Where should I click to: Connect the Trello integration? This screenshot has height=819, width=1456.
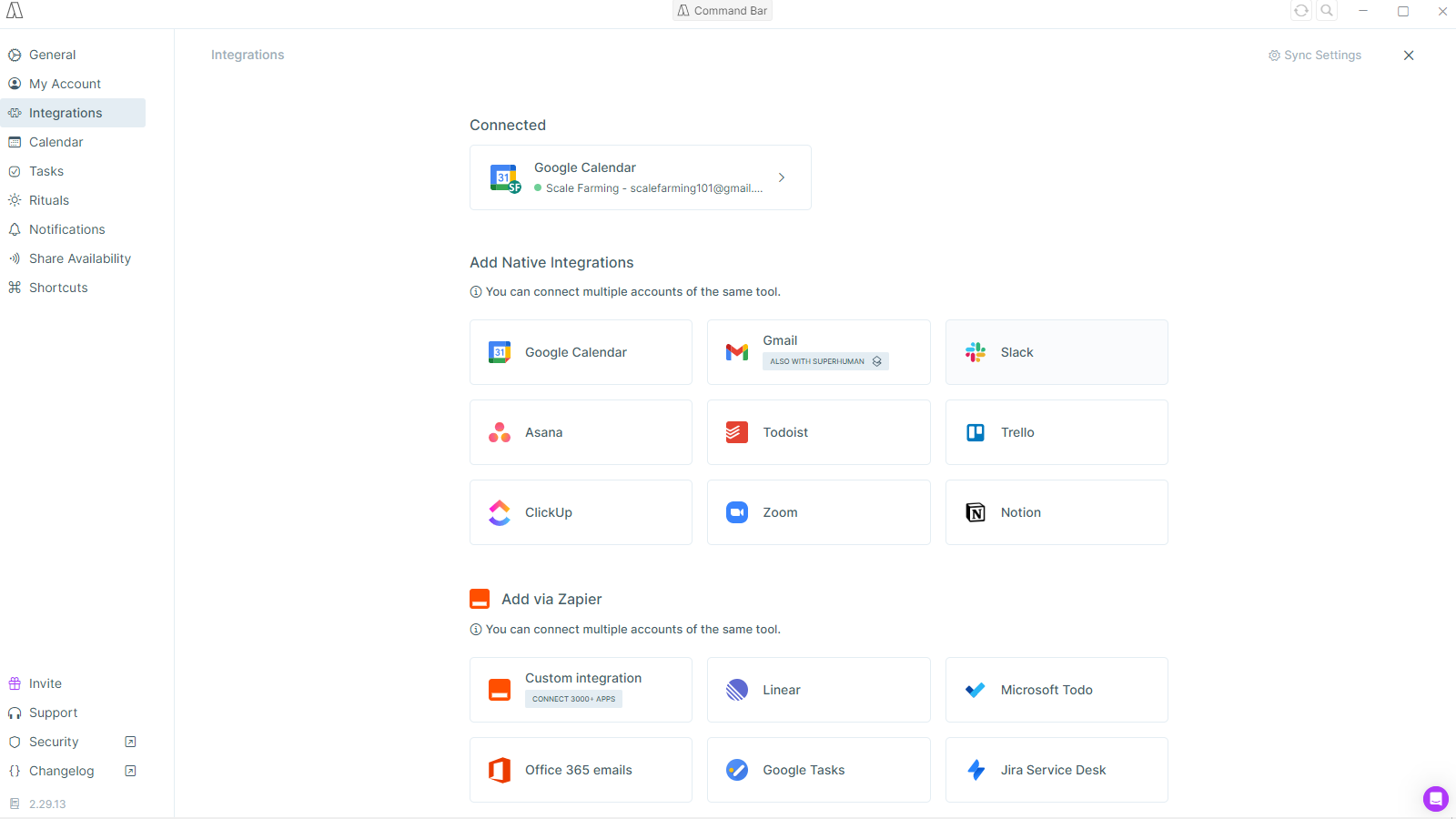(x=1057, y=432)
